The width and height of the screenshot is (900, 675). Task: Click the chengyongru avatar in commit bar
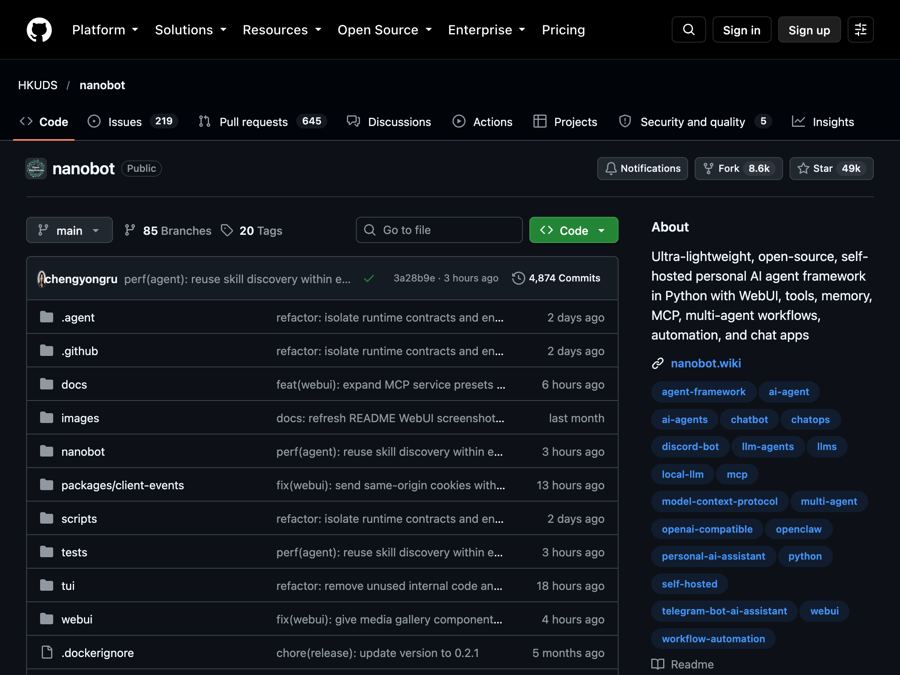coord(41,279)
